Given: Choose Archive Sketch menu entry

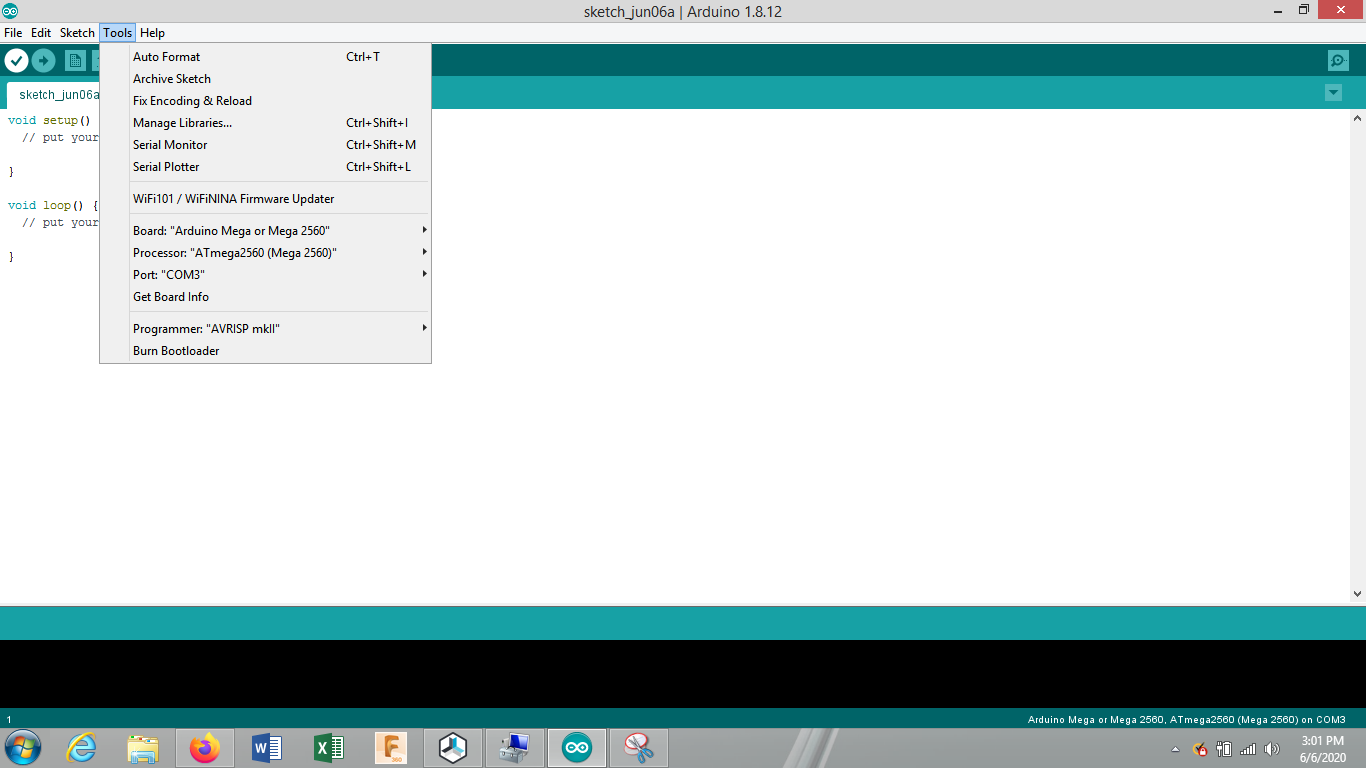Looking at the screenshot, I should (266, 79).
